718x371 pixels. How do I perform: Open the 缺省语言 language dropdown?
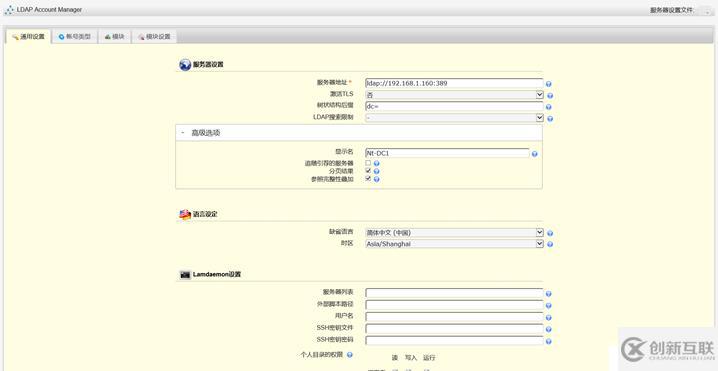point(454,233)
